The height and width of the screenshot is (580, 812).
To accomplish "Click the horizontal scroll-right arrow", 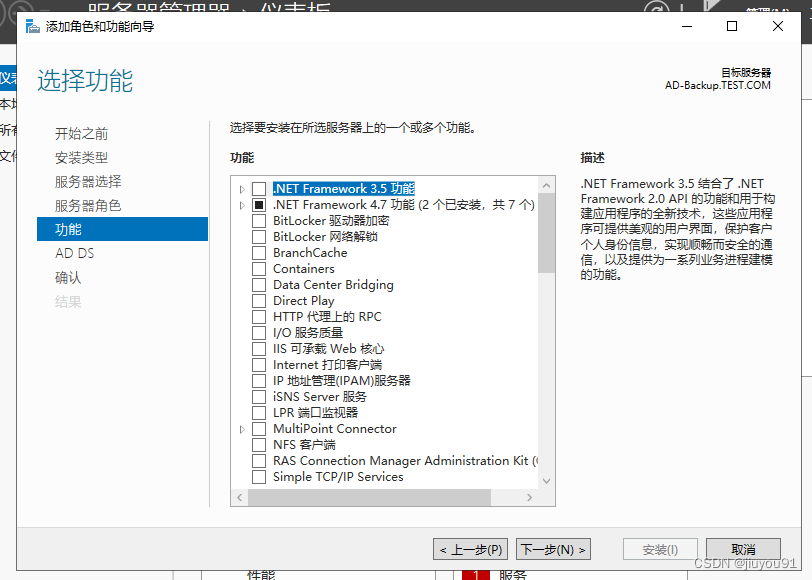I will click(x=529, y=498).
